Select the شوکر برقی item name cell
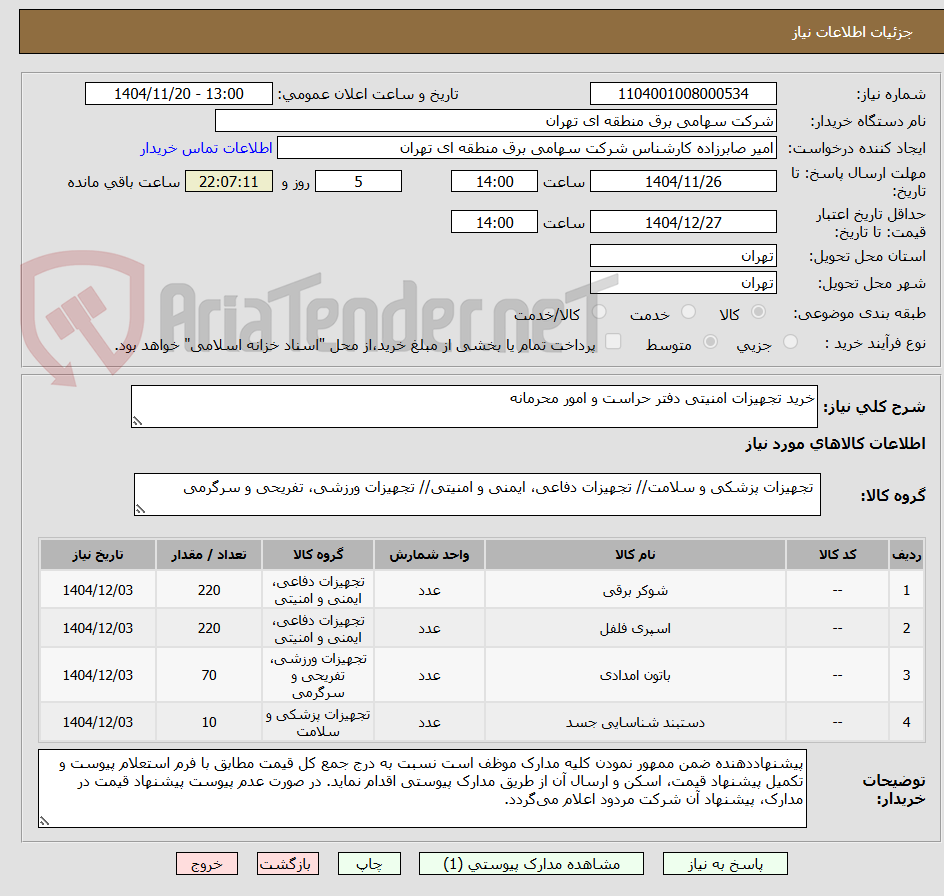 click(x=635, y=590)
